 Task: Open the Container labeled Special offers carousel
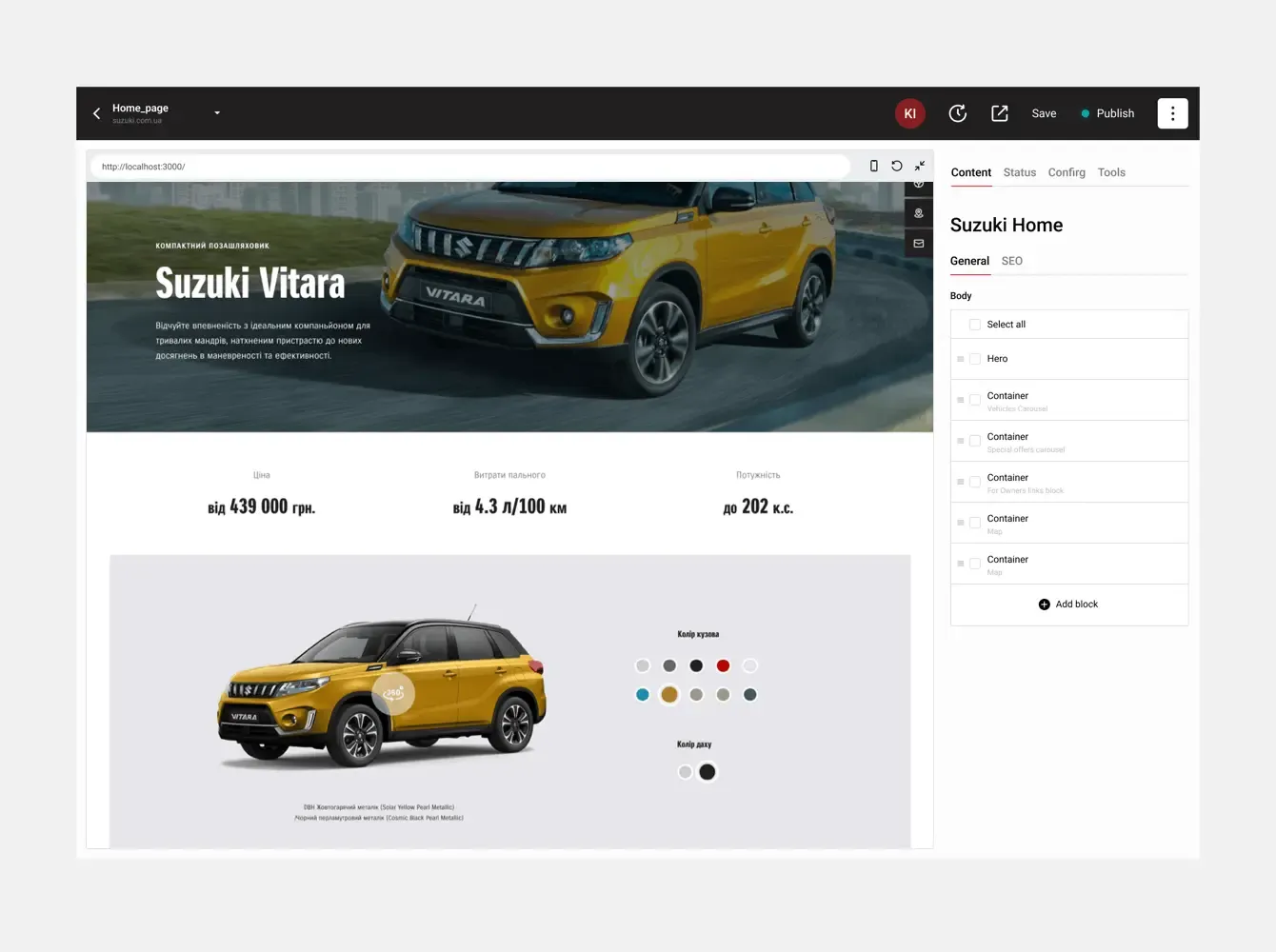tap(1069, 441)
